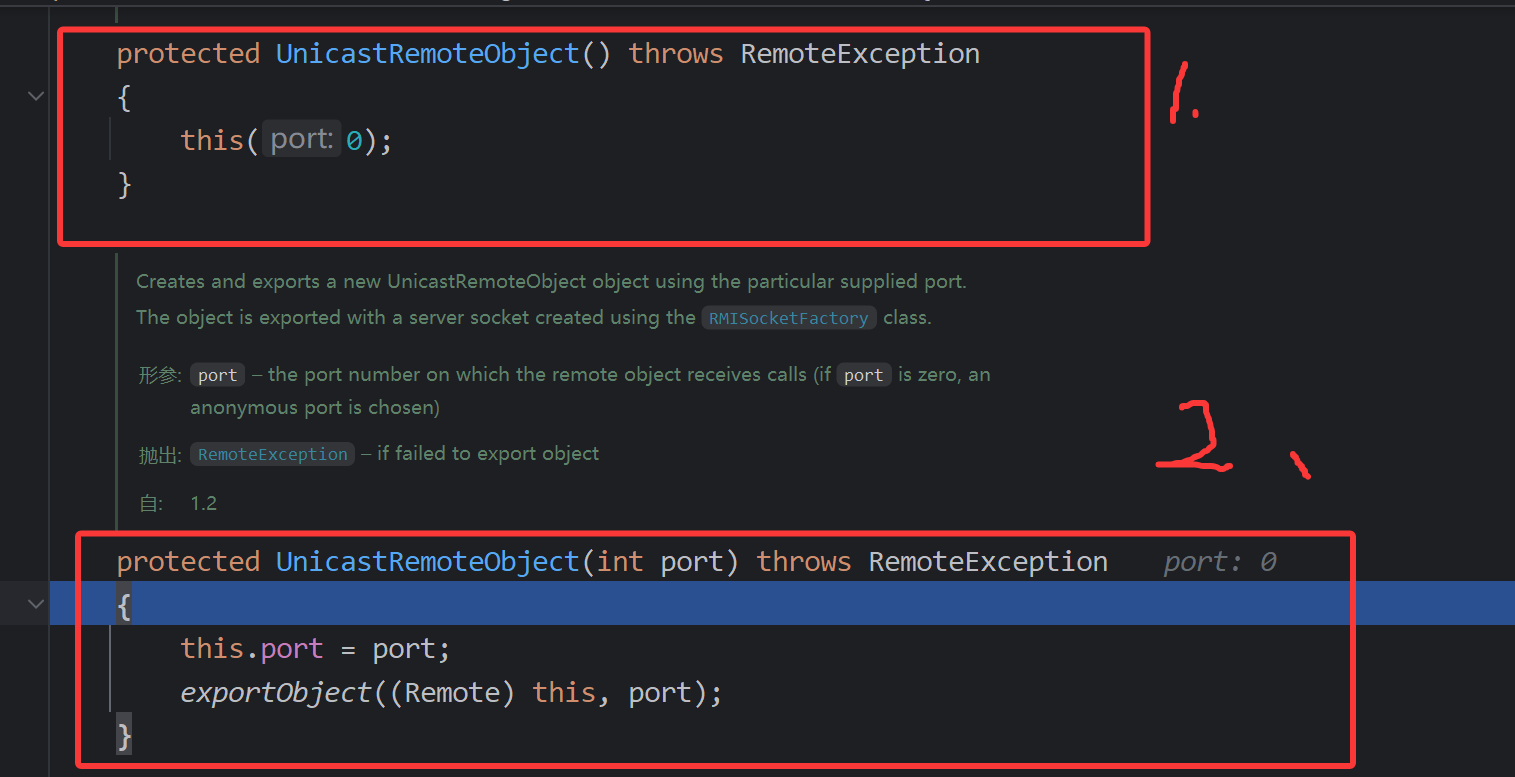This screenshot has width=1515, height=777.
Task: Click the 'port:' inlay hint inside this()
Action: click(x=300, y=140)
